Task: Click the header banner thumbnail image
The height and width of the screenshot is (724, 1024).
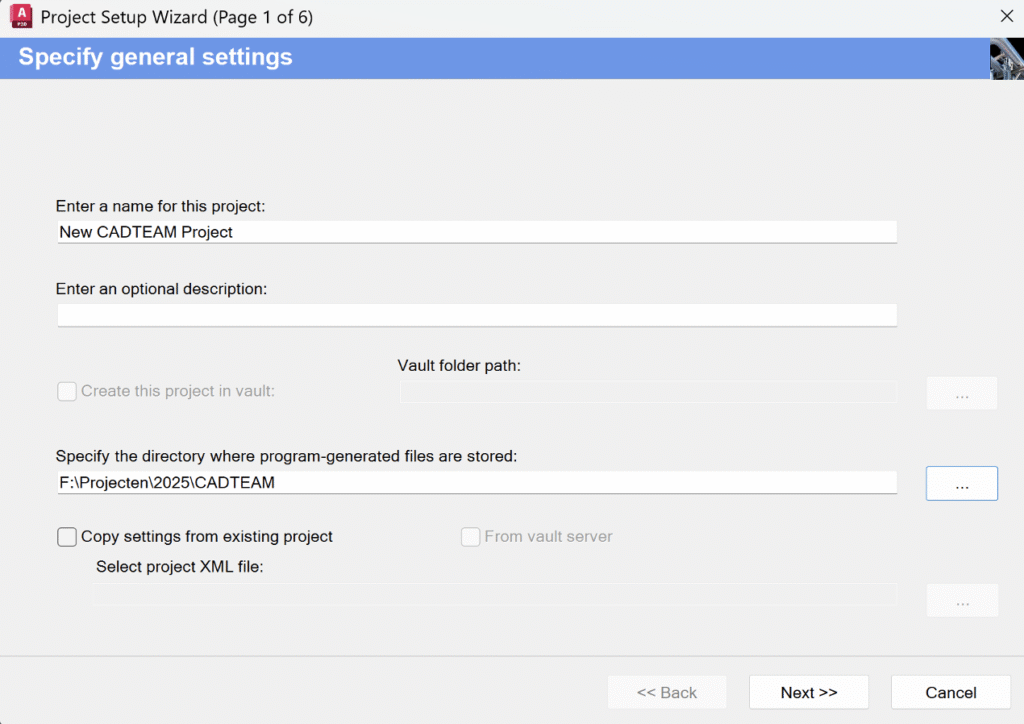Action: point(1006,59)
